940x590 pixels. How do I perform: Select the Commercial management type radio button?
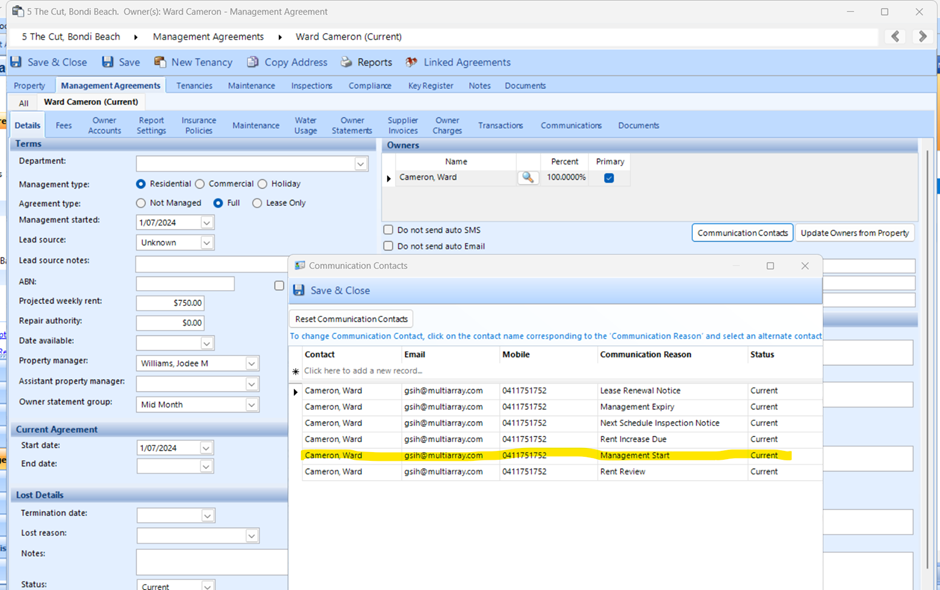click(200, 184)
